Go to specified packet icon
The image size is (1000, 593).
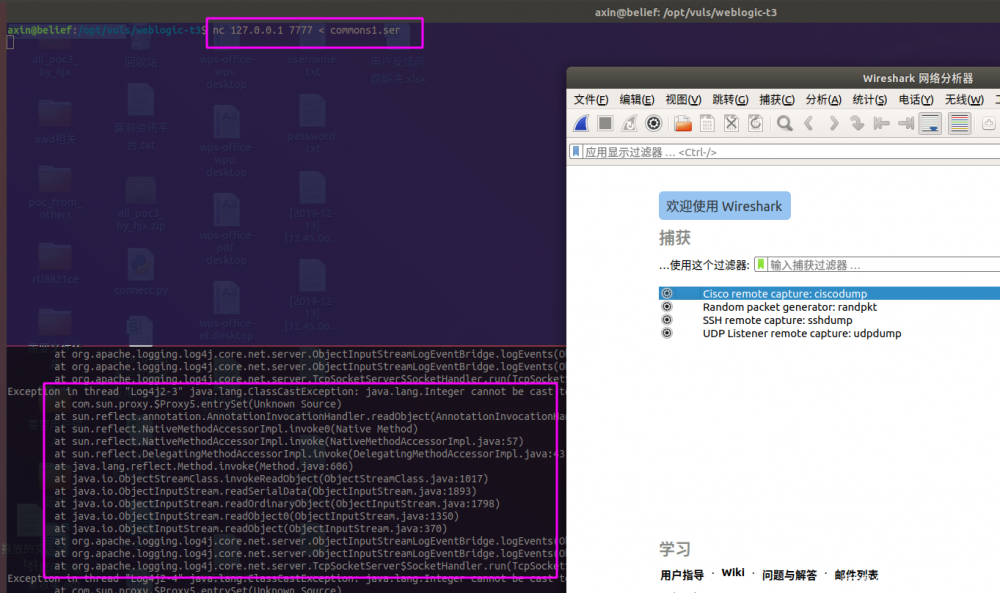(x=858, y=123)
